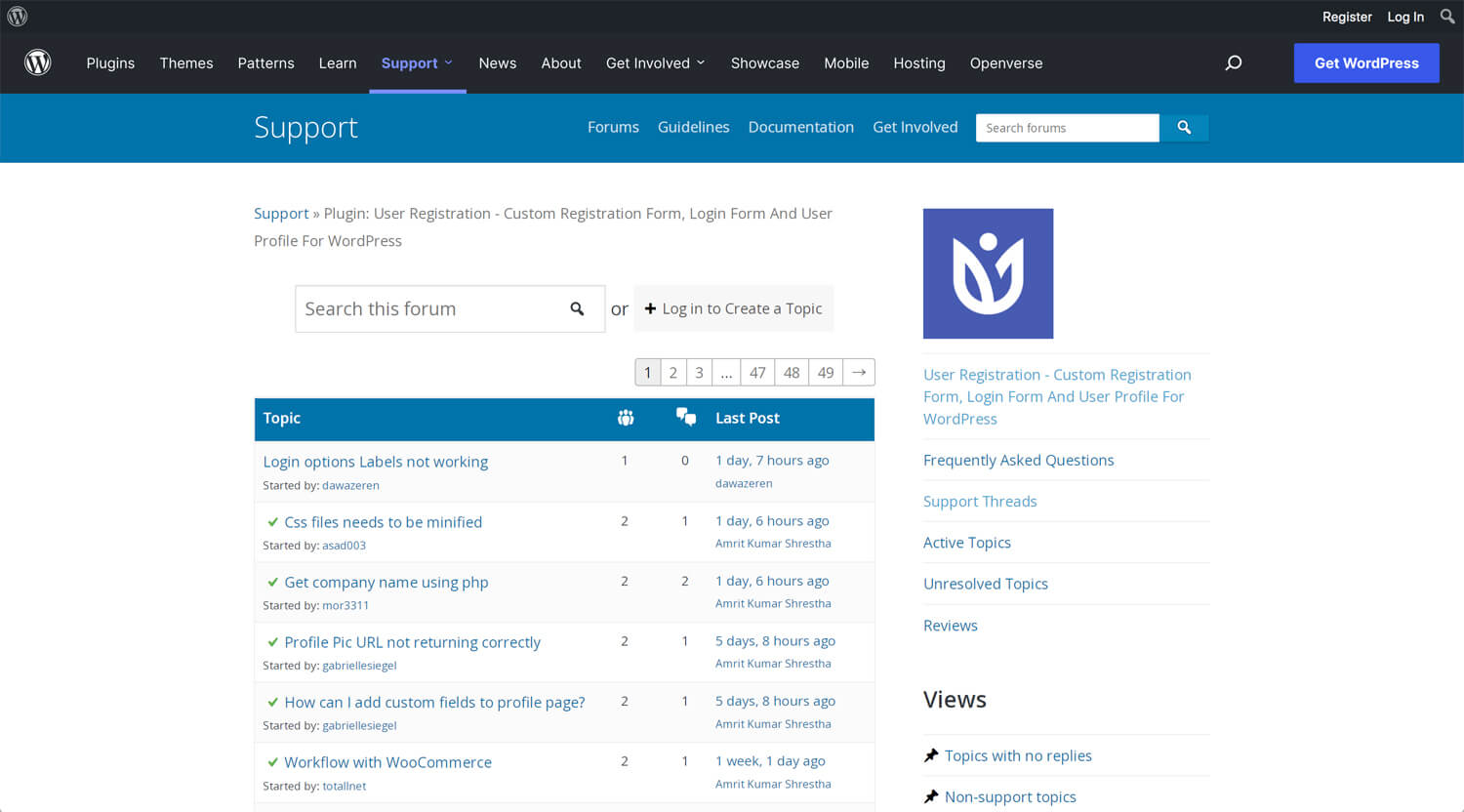Go to page 47 in pagination
The image size is (1464, 812).
[757, 372]
